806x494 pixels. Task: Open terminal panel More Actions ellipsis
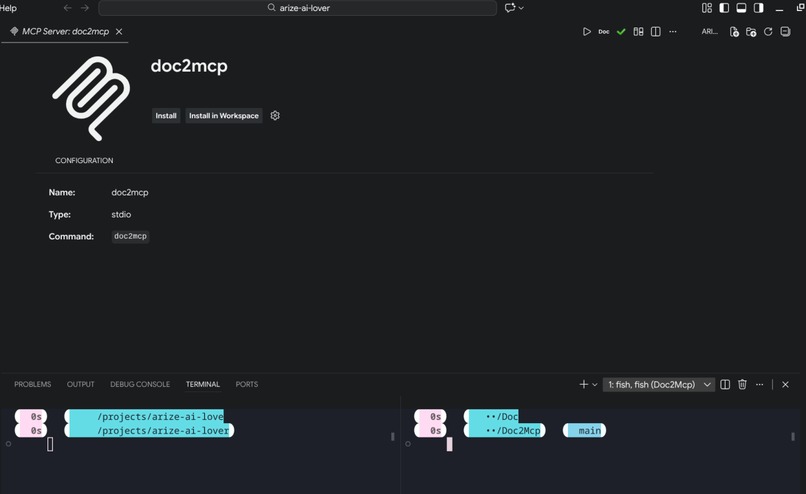click(x=760, y=385)
